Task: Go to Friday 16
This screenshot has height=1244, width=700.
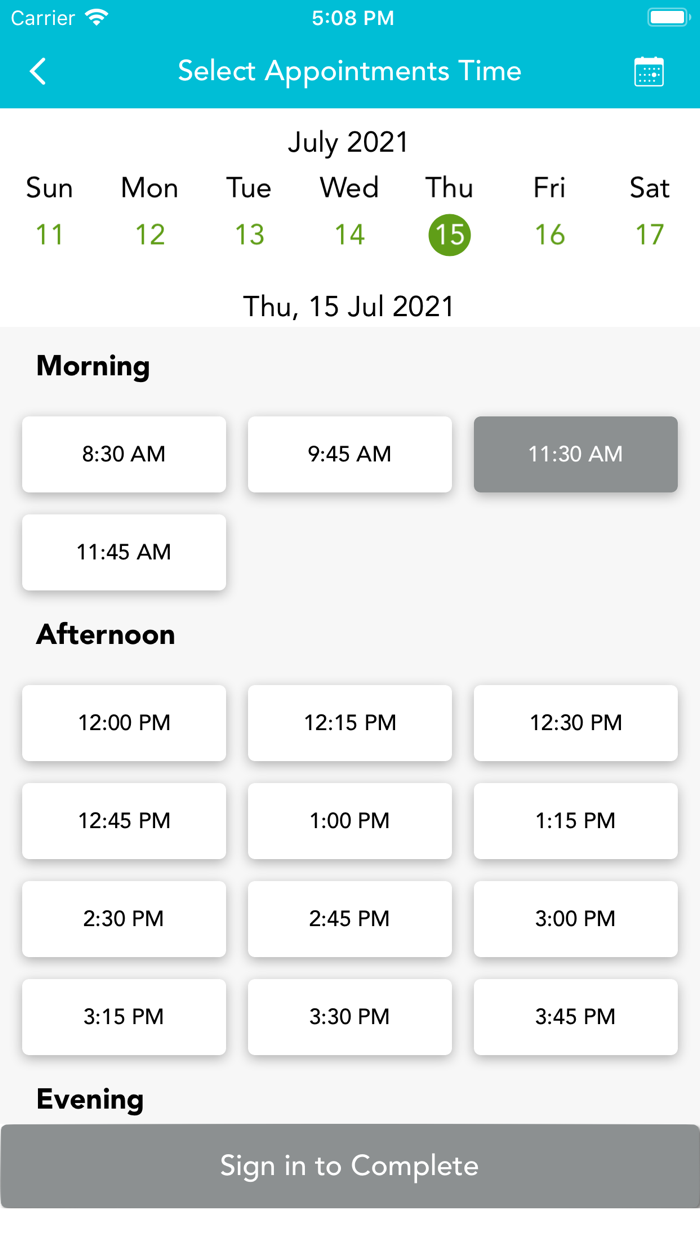Action: [549, 234]
